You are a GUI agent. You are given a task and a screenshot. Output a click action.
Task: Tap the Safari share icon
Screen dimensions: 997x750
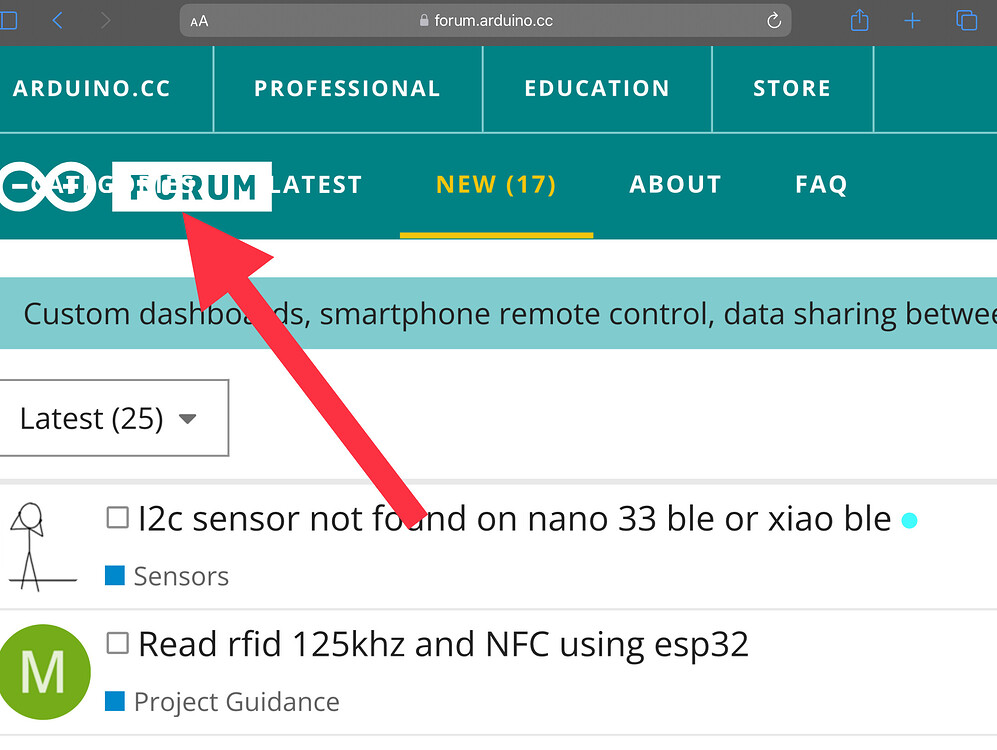(859, 20)
